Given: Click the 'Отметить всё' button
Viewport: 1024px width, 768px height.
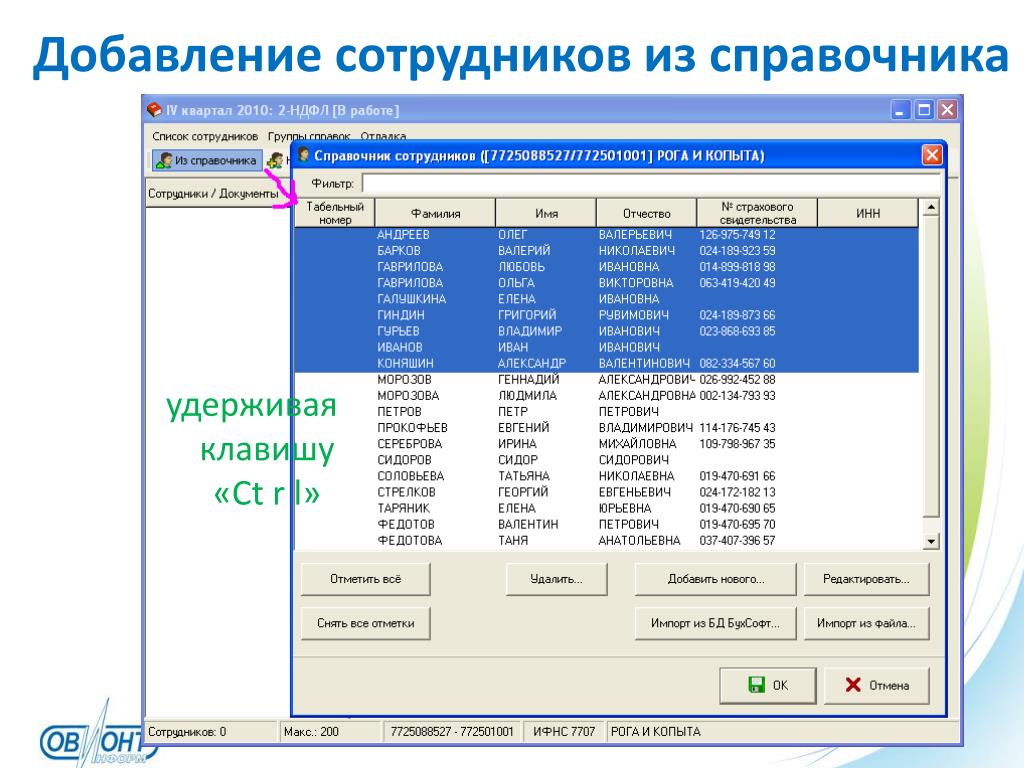Looking at the screenshot, I should coord(366,579).
